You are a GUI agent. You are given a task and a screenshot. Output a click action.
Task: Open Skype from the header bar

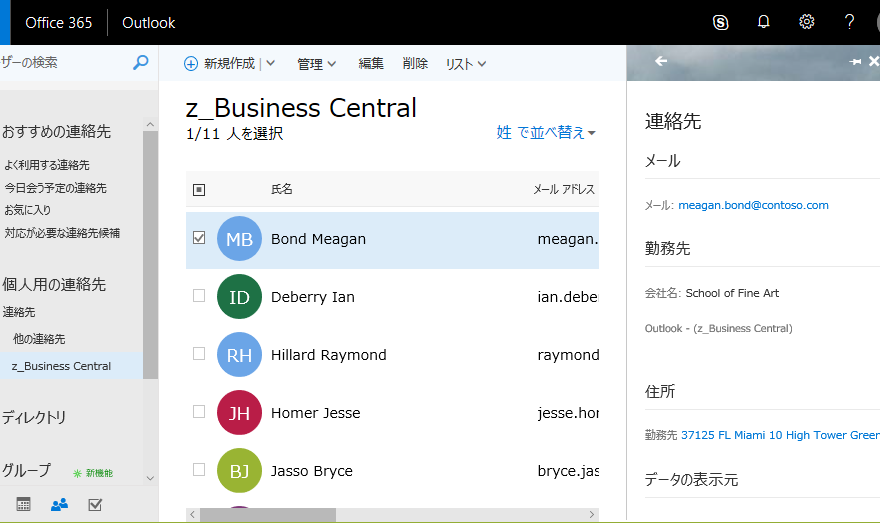[721, 22]
